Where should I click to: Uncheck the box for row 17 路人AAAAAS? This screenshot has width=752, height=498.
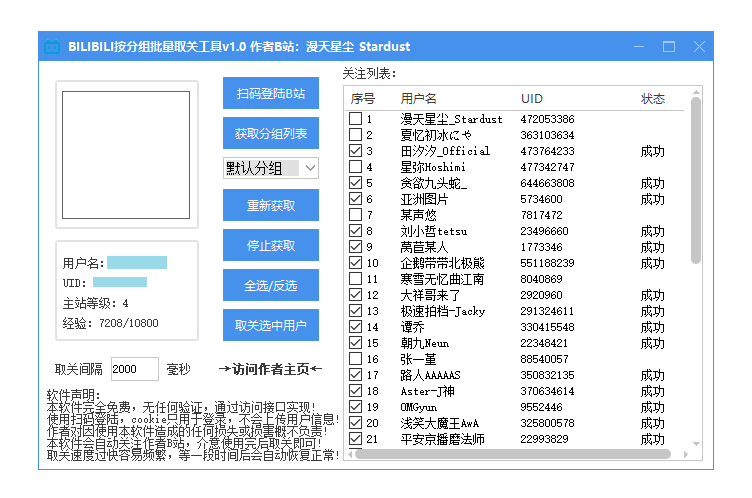coord(355,375)
